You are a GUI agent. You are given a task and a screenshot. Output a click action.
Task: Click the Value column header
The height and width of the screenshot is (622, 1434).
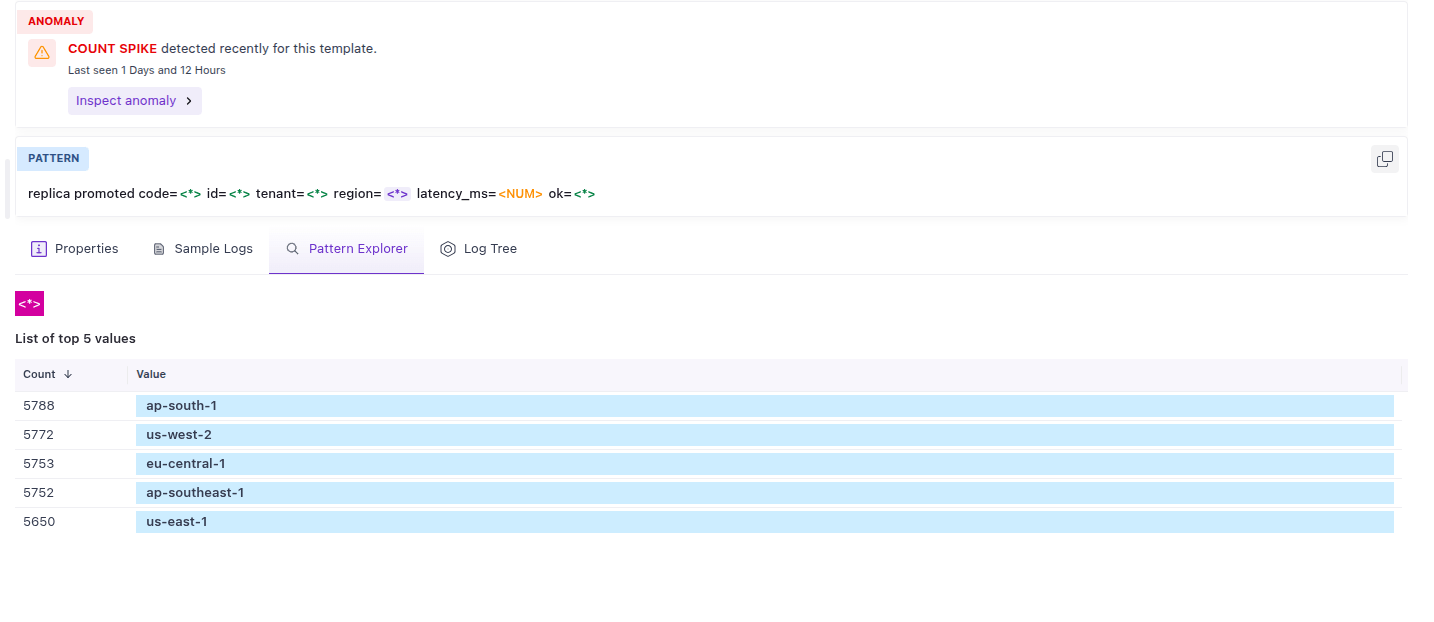151,374
